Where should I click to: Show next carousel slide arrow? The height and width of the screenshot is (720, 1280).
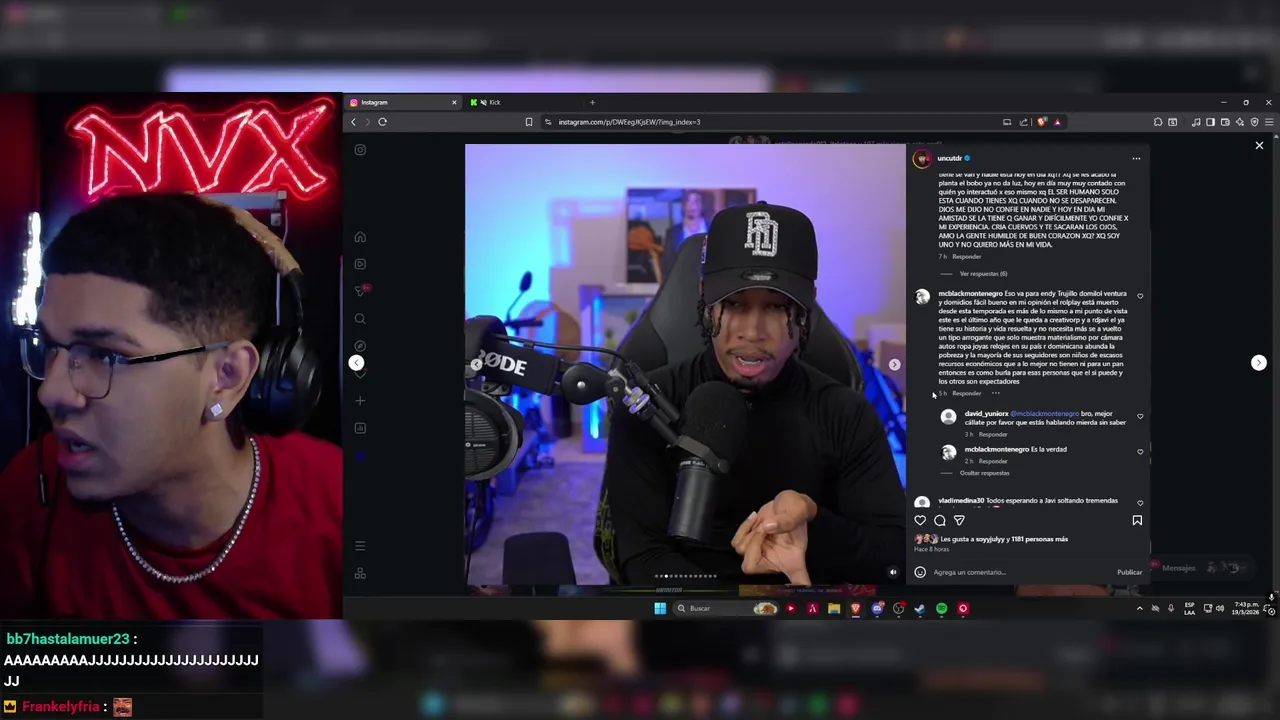point(894,365)
